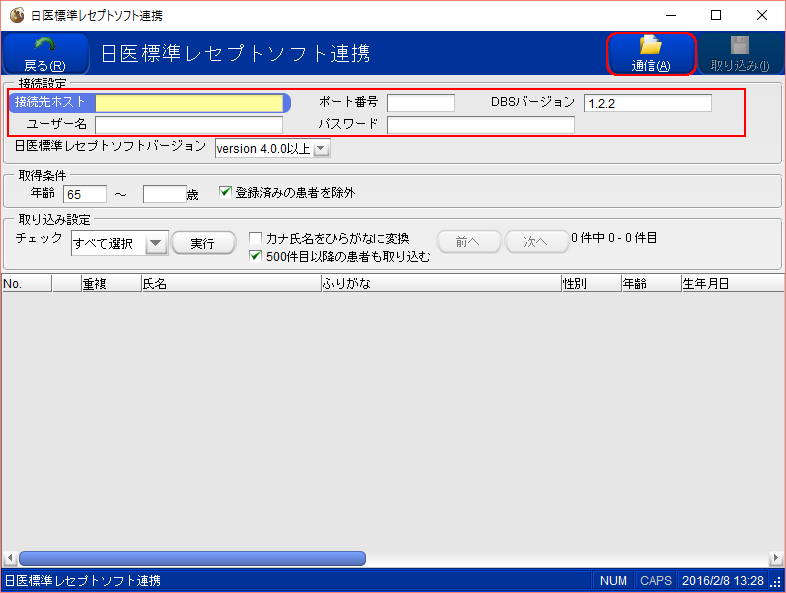Viewport: 786px width, 593px height.
Task: Click the 取り込み(I) save button
Action: [x=740, y=54]
